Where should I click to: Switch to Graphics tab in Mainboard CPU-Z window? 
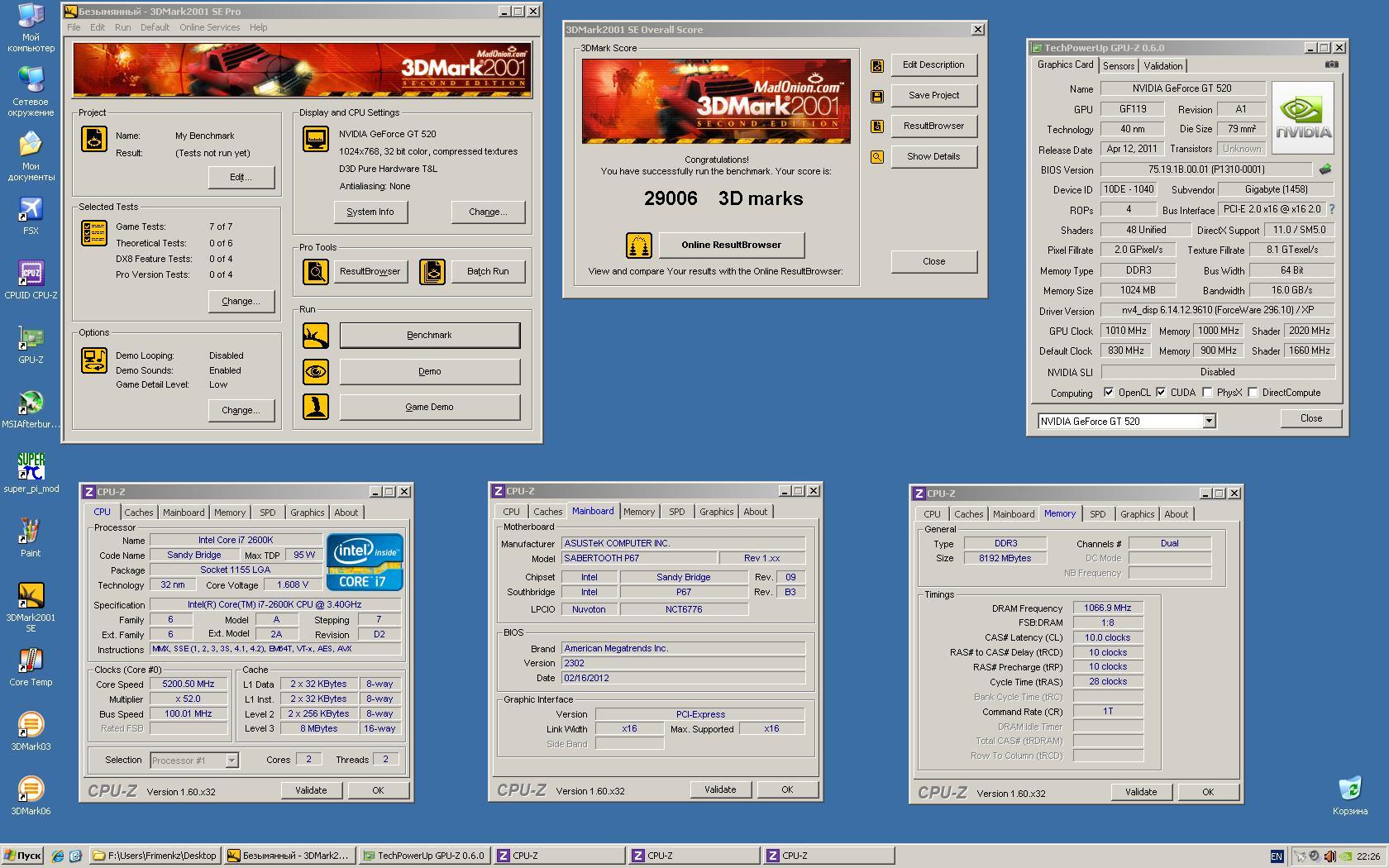tap(716, 512)
